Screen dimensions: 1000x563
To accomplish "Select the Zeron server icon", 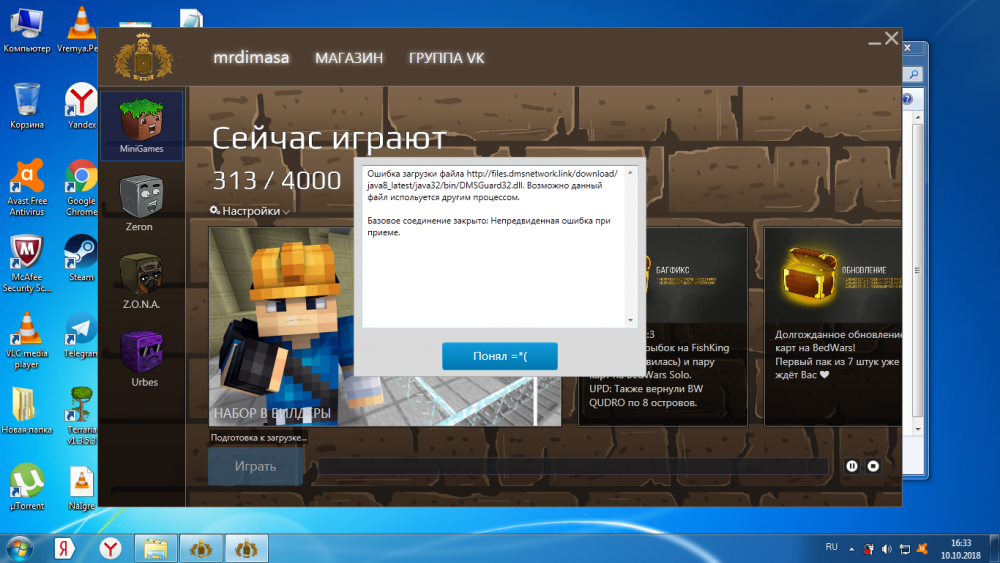I will (x=141, y=202).
